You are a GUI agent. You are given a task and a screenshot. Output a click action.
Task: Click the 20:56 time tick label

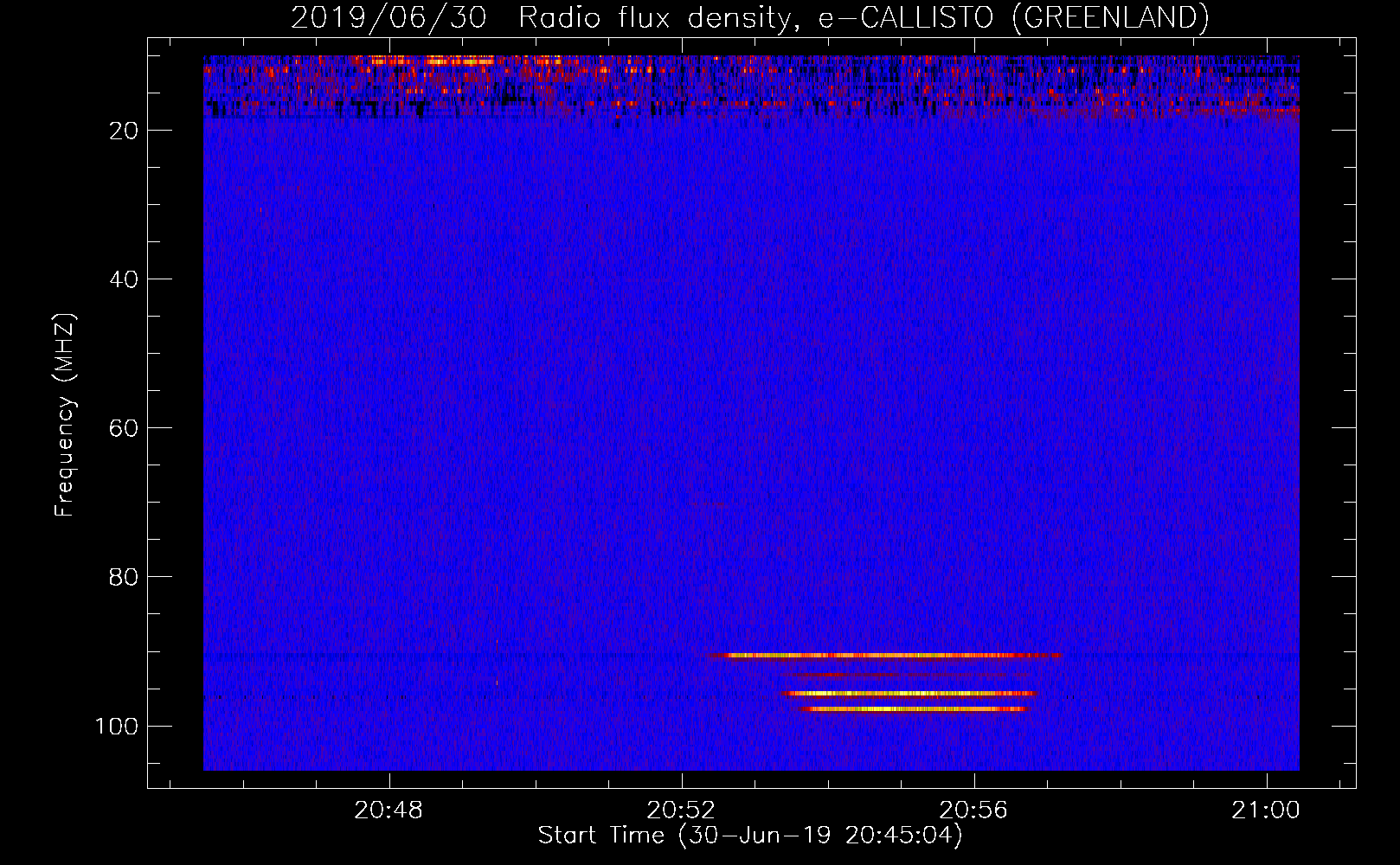(974, 811)
